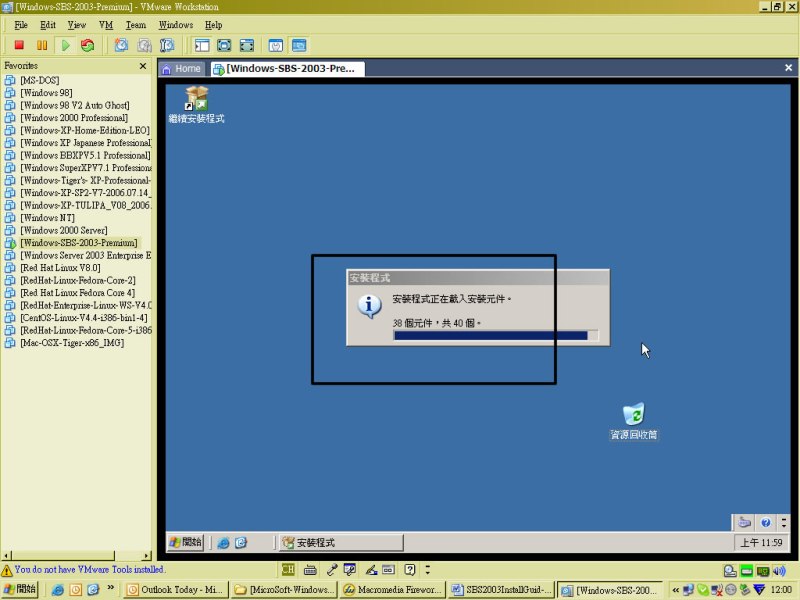Click the guest tray options arrow
This screenshot has height=600, width=800.
784,522
